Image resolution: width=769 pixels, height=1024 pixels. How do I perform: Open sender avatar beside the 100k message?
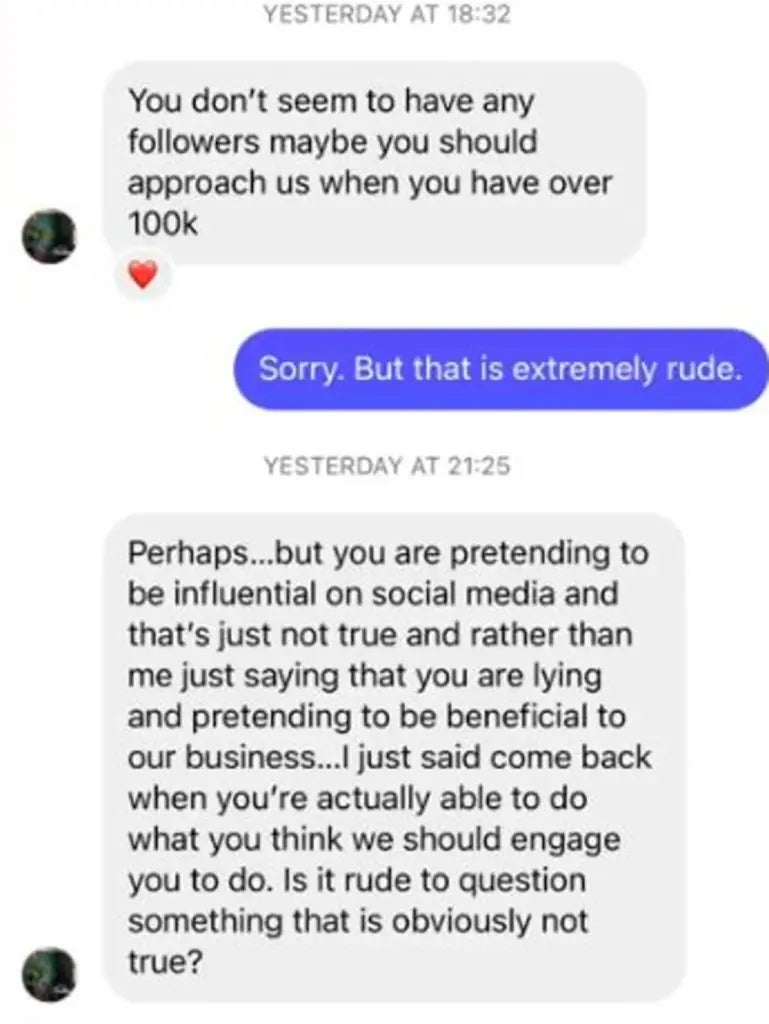click(x=49, y=237)
